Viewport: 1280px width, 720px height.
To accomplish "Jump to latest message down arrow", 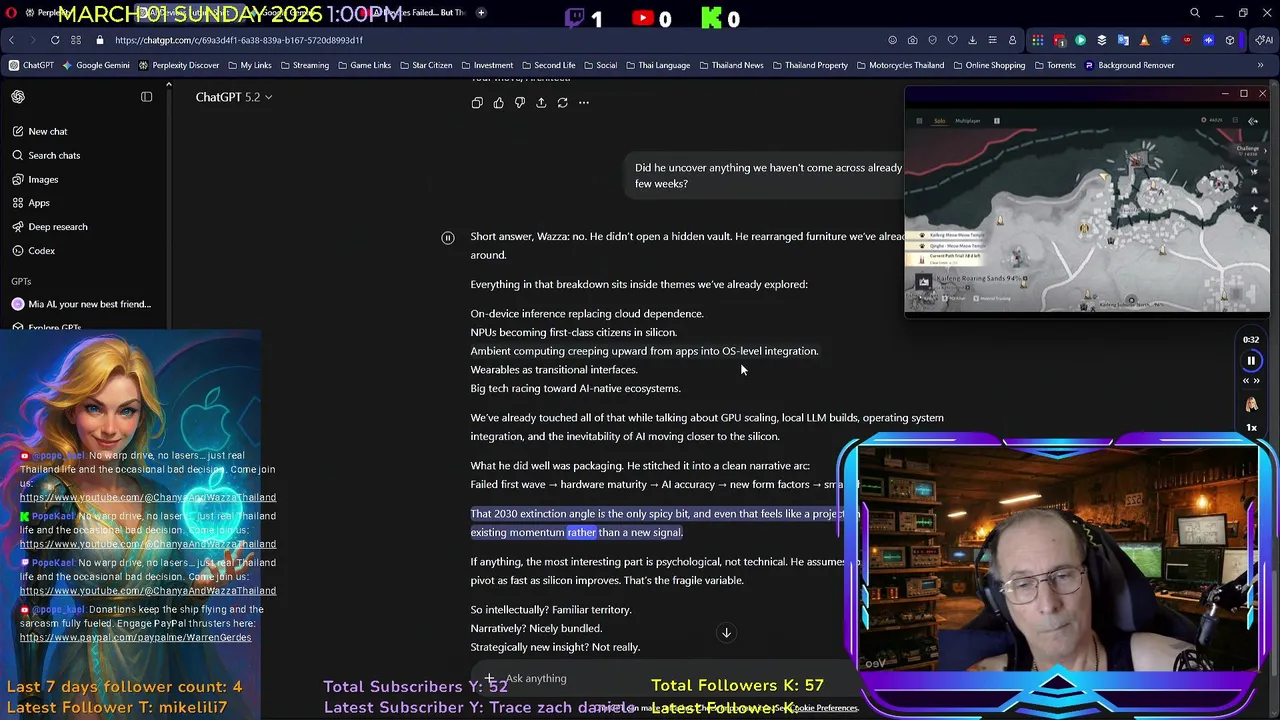I will click(727, 632).
